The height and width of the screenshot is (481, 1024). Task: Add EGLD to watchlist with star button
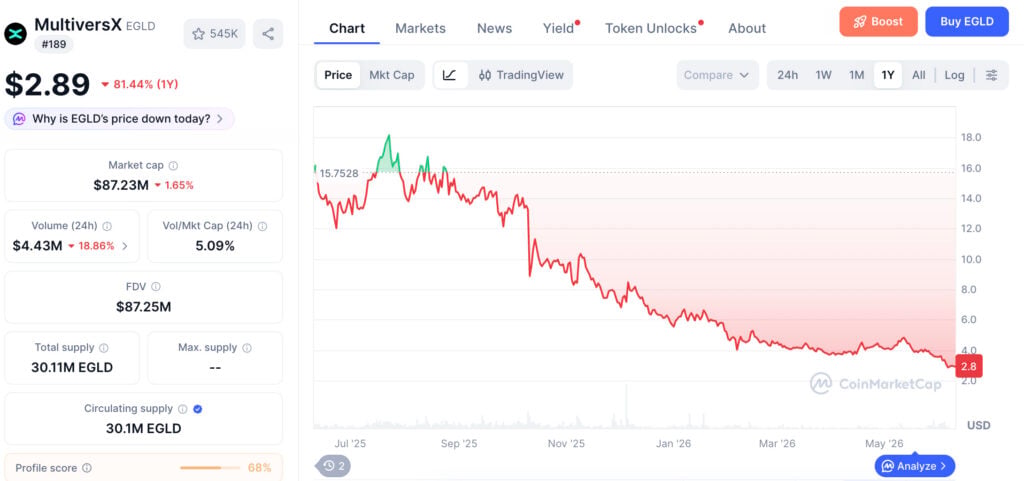pos(214,34)
